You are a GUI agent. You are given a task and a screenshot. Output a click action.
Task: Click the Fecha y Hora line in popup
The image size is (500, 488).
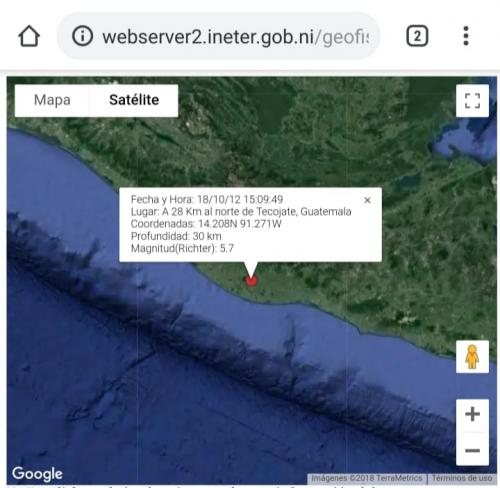click(x=207, y=199)
